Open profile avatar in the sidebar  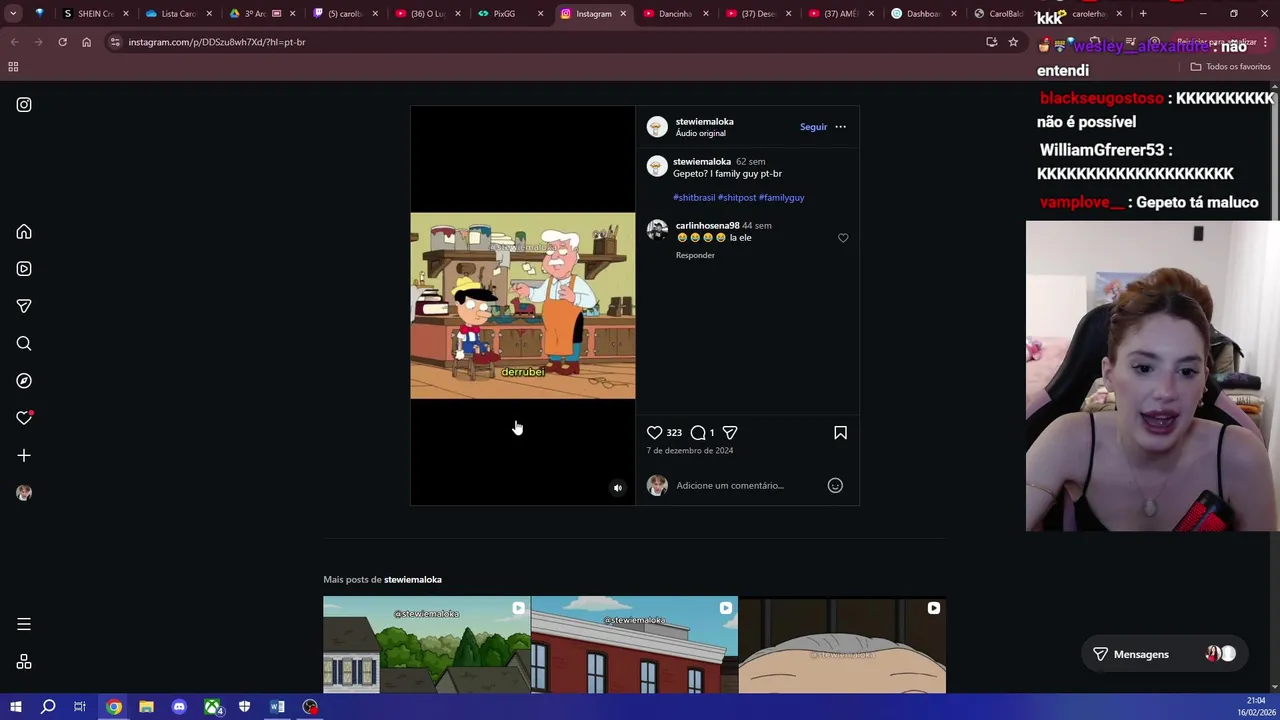pos(24,493)
